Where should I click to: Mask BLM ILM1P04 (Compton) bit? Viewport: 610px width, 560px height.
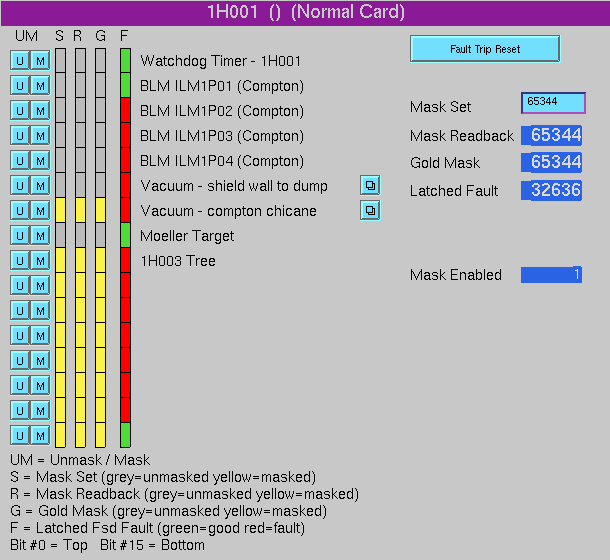(40, 160)
